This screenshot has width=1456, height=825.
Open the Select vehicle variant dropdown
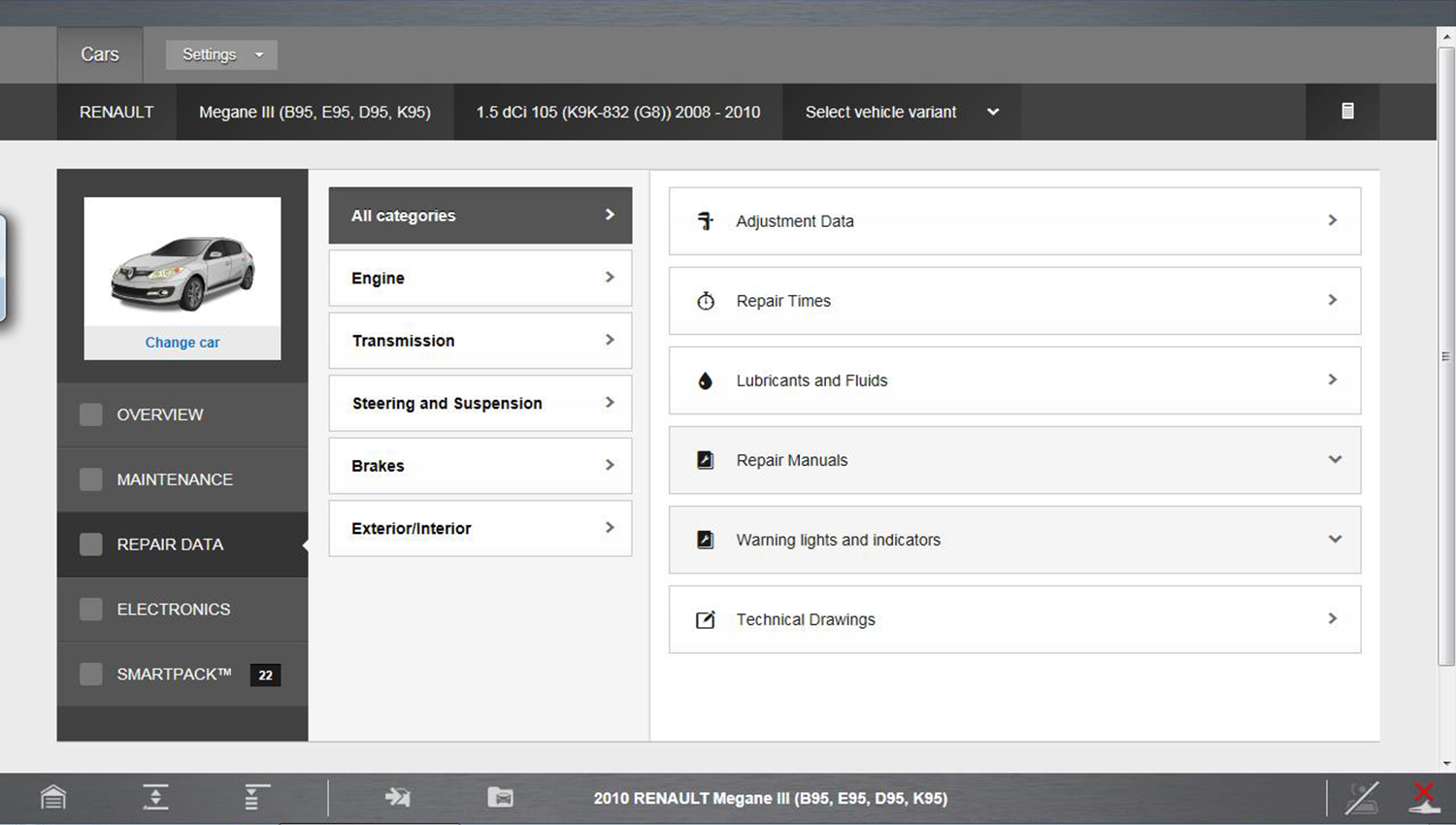901,113
